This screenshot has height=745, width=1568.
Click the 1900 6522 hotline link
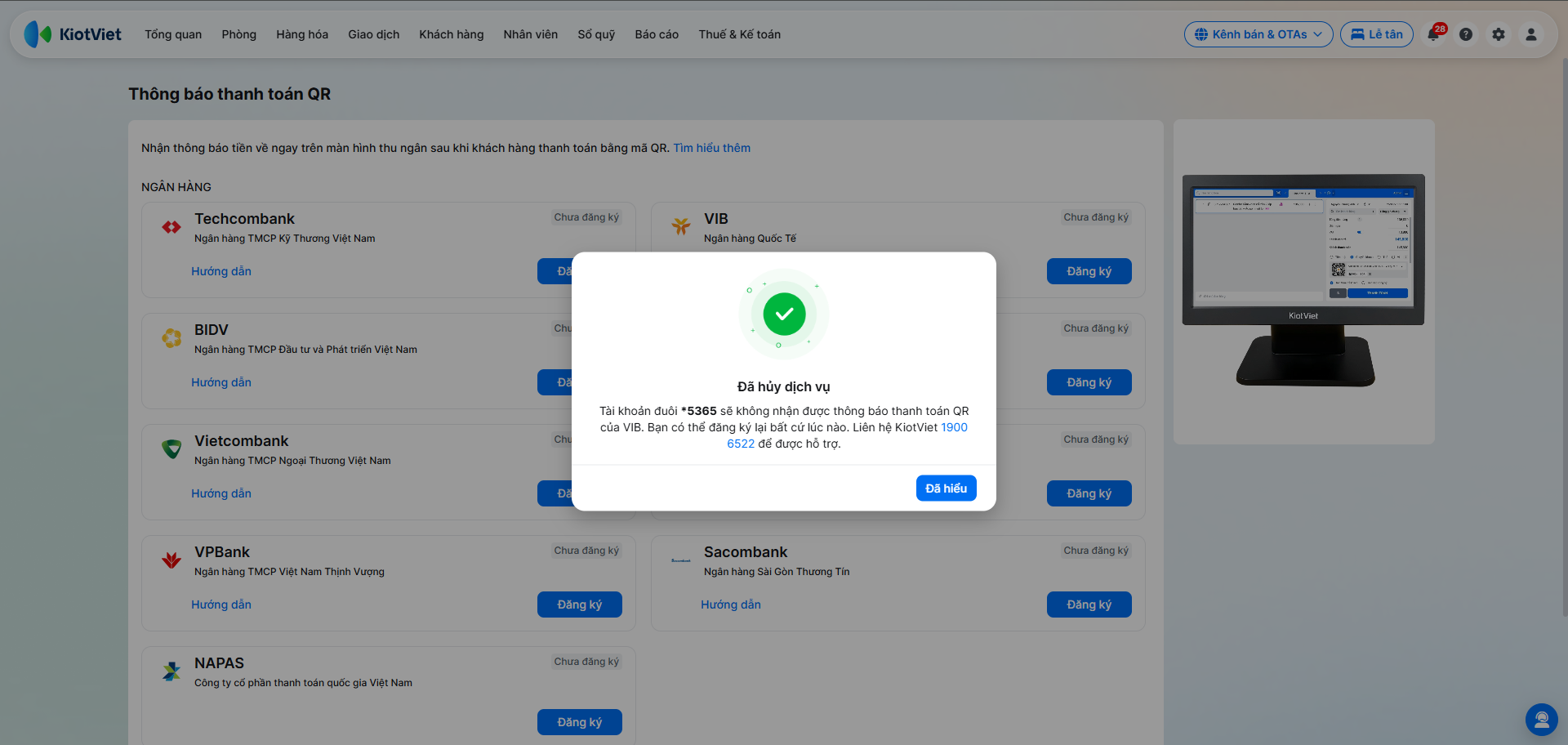pyautogui.click(x=954, y=427)
